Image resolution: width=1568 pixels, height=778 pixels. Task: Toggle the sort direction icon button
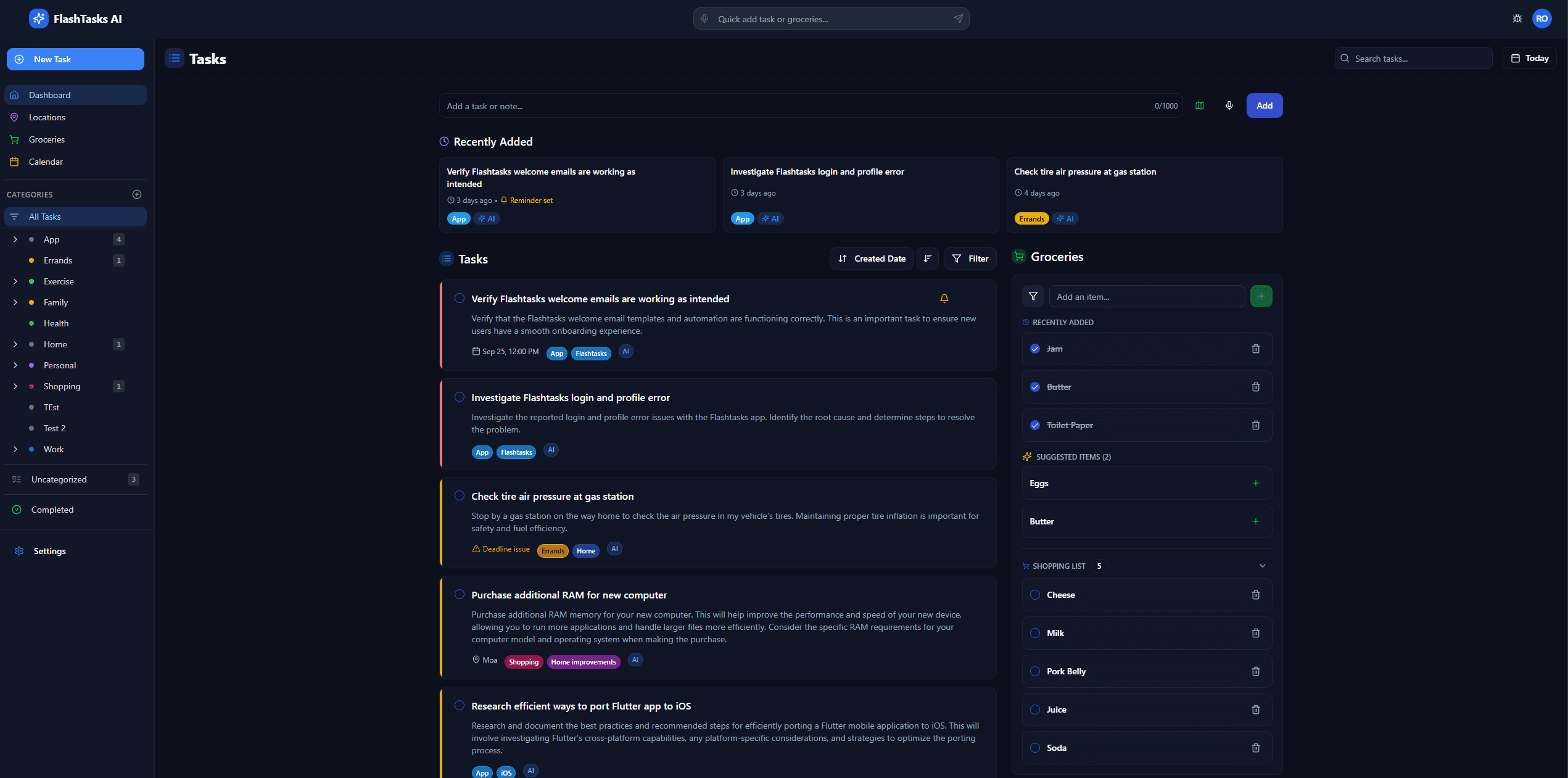pyautogui.click(x=927, y=259)
